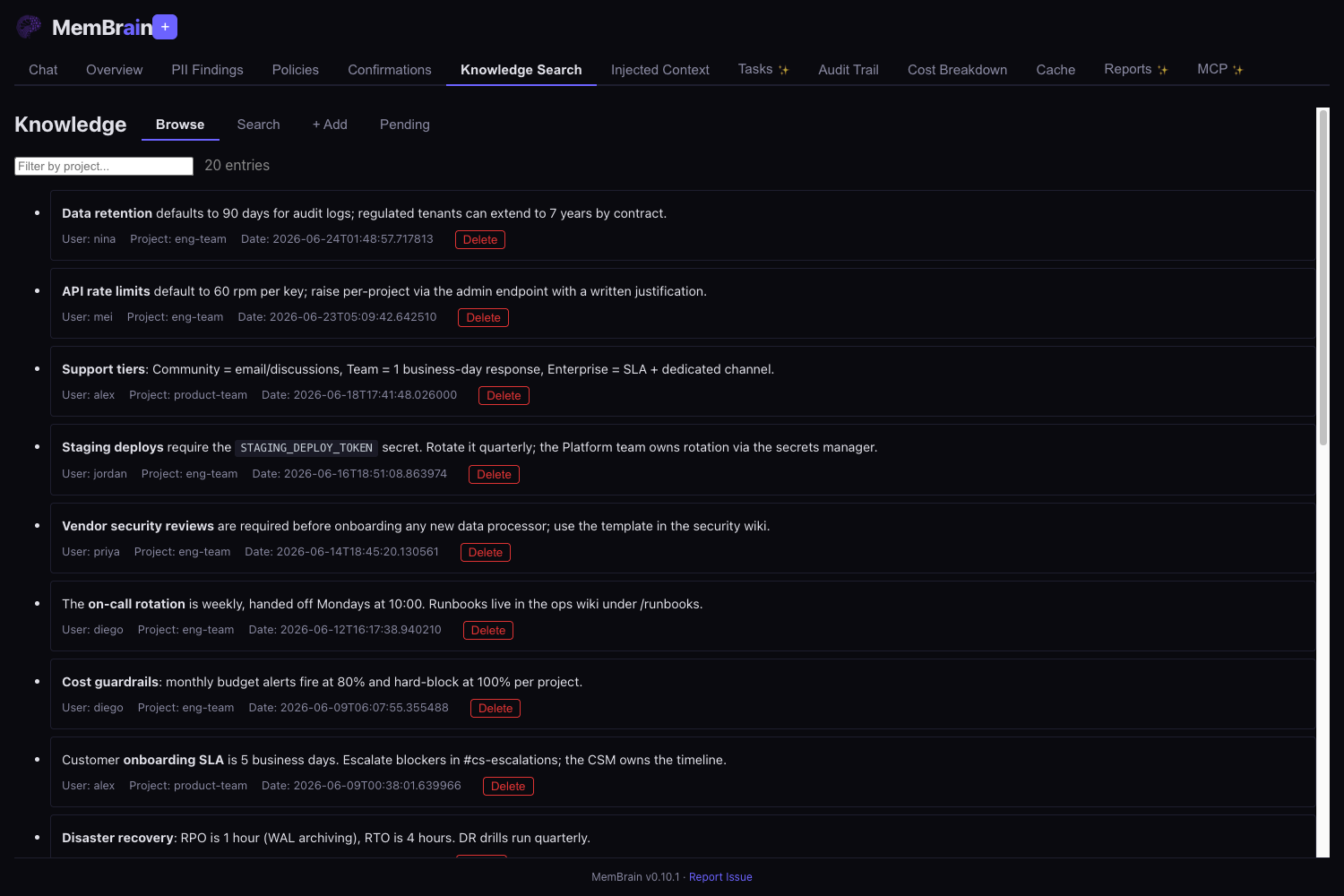Viewport: 1344px width, 896px height.
Task: Click the 'Cost guardrails' bold title
Action: (110, 682)
